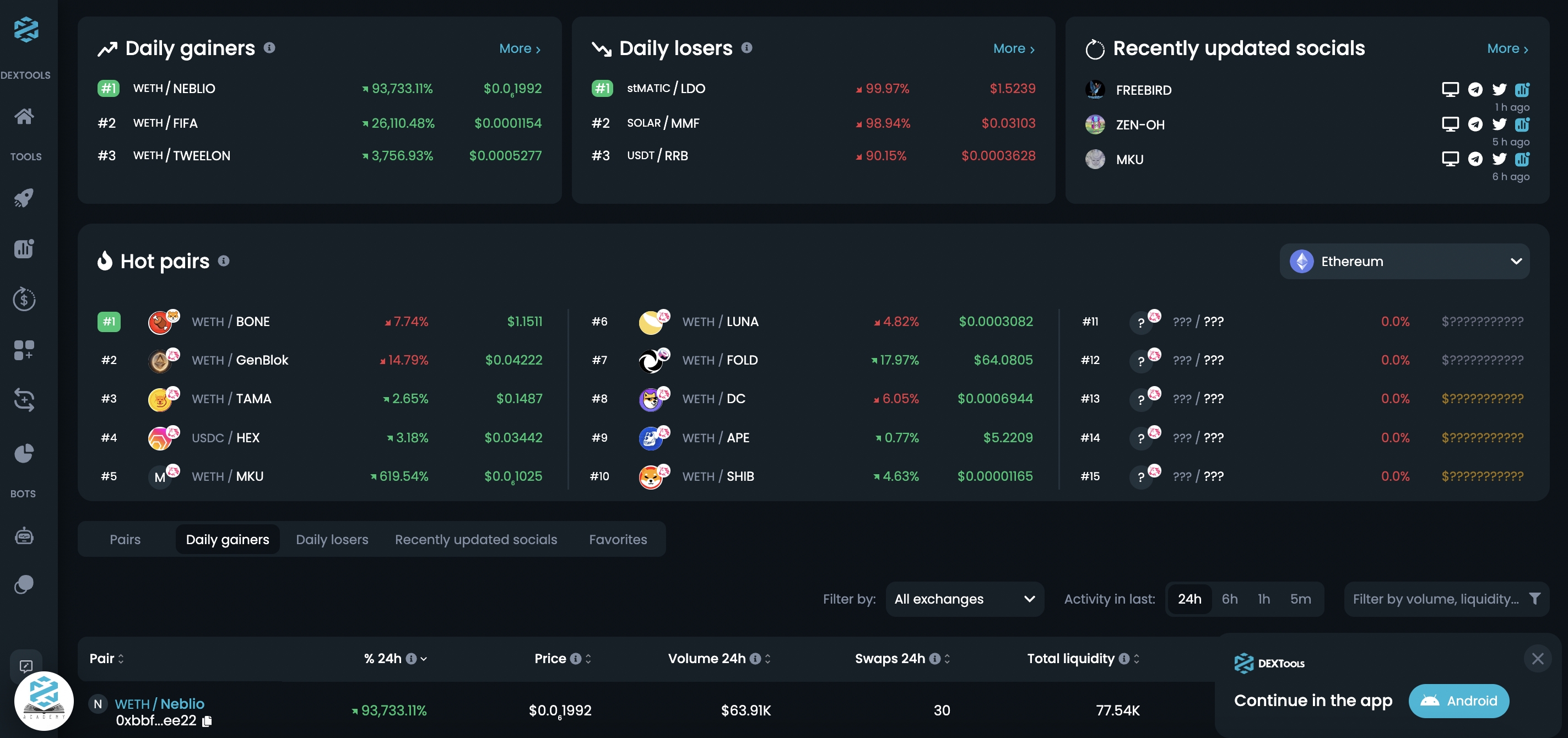Switch to the Daily gainers tab
The image size is (1568, 738).
[x=228, y=540]
